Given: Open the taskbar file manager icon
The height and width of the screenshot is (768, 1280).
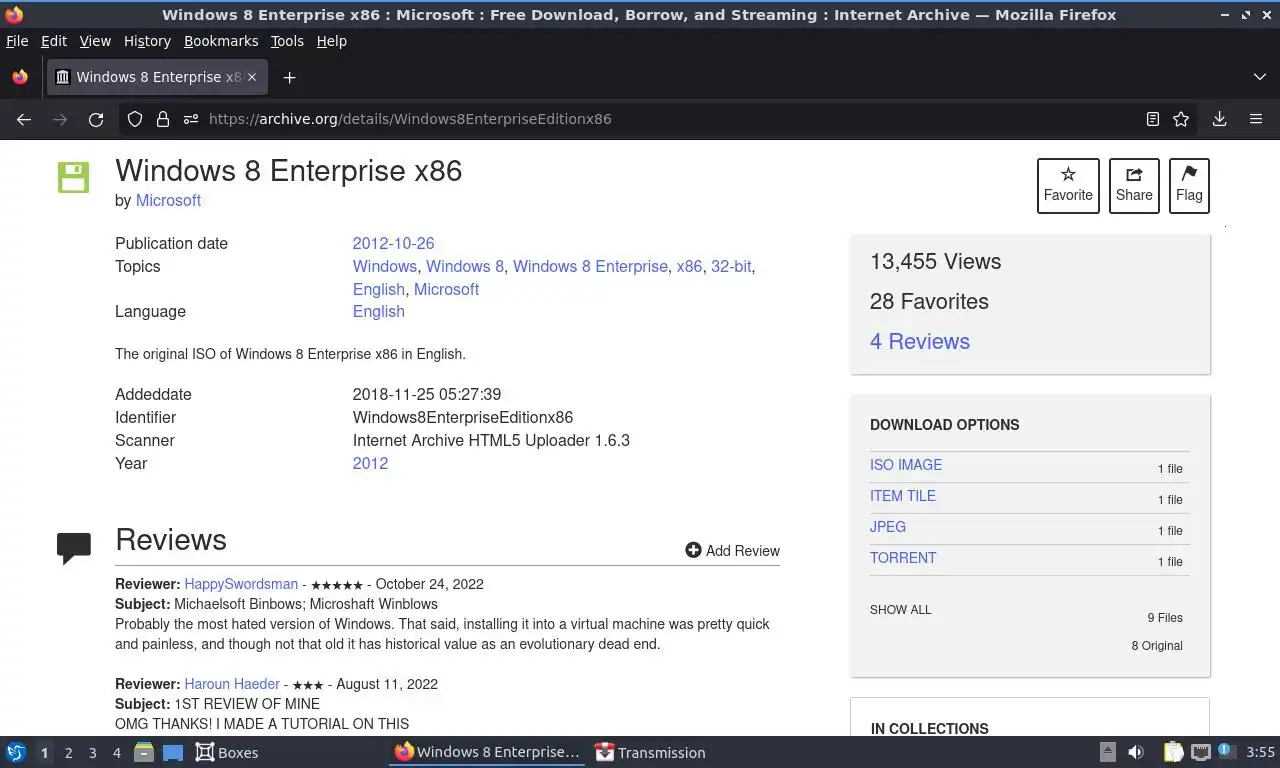Looking at the screenshot, I should (x=144, y=752).
